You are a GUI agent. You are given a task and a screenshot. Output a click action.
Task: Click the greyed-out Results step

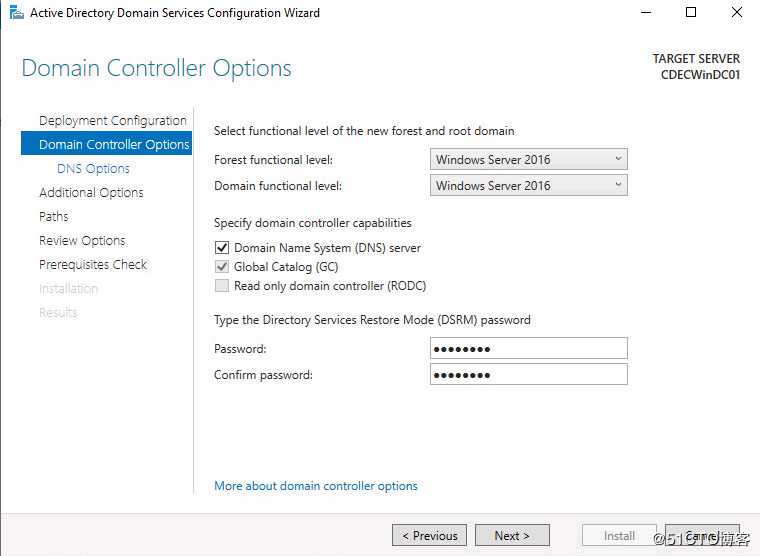58,312
